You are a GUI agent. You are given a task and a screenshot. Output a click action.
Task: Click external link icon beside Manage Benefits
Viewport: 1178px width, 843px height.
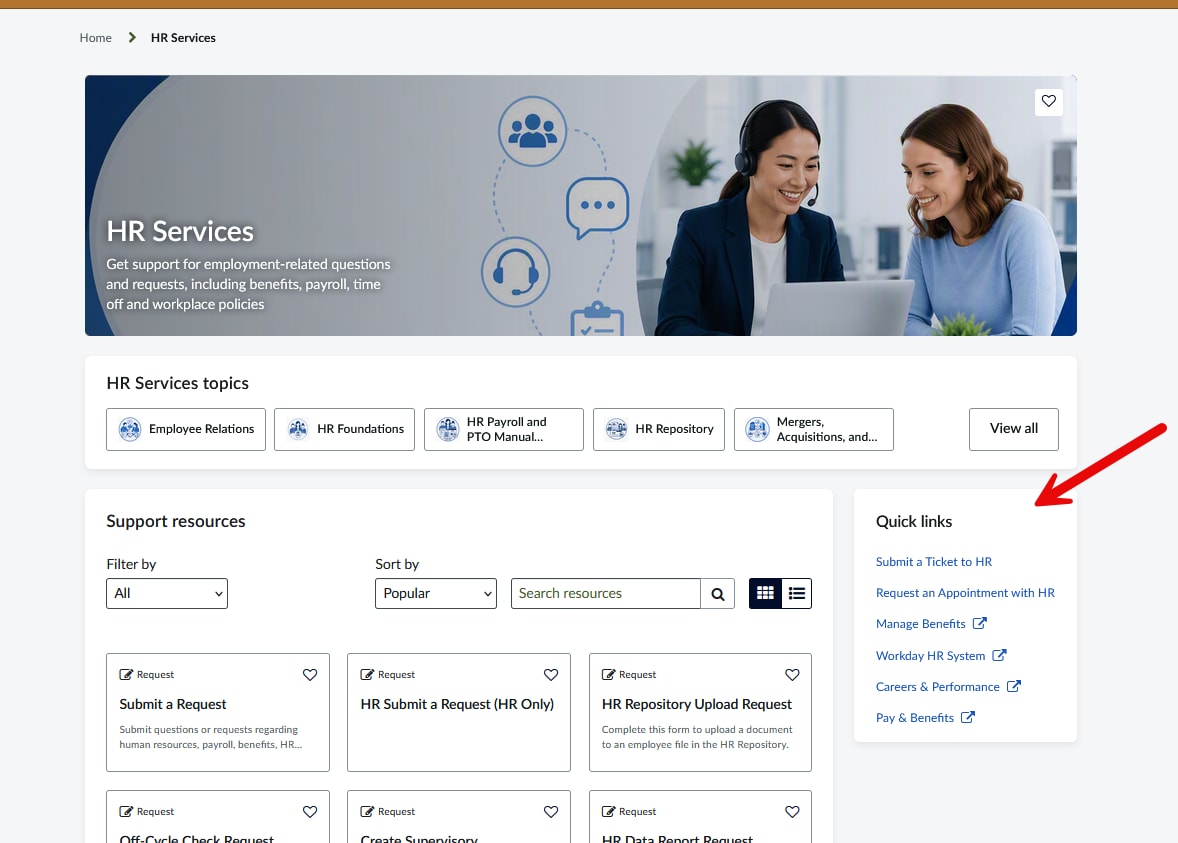coord(980,623)
